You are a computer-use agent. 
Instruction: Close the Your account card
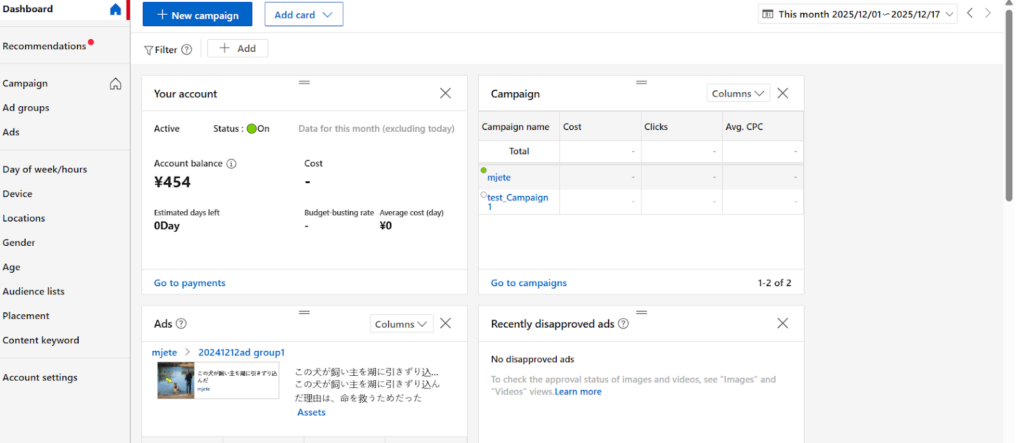445,93
